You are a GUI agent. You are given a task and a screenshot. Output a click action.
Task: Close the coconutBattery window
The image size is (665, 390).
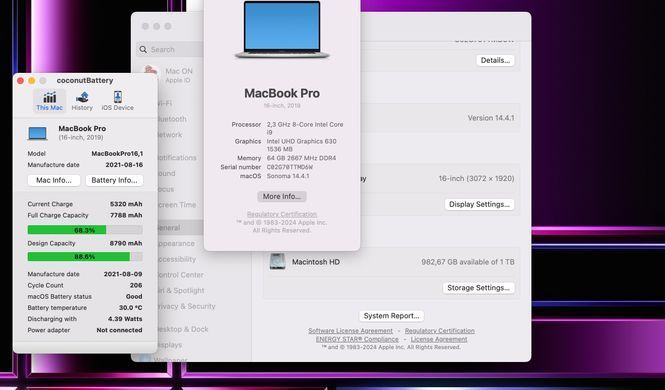(20, 81)
